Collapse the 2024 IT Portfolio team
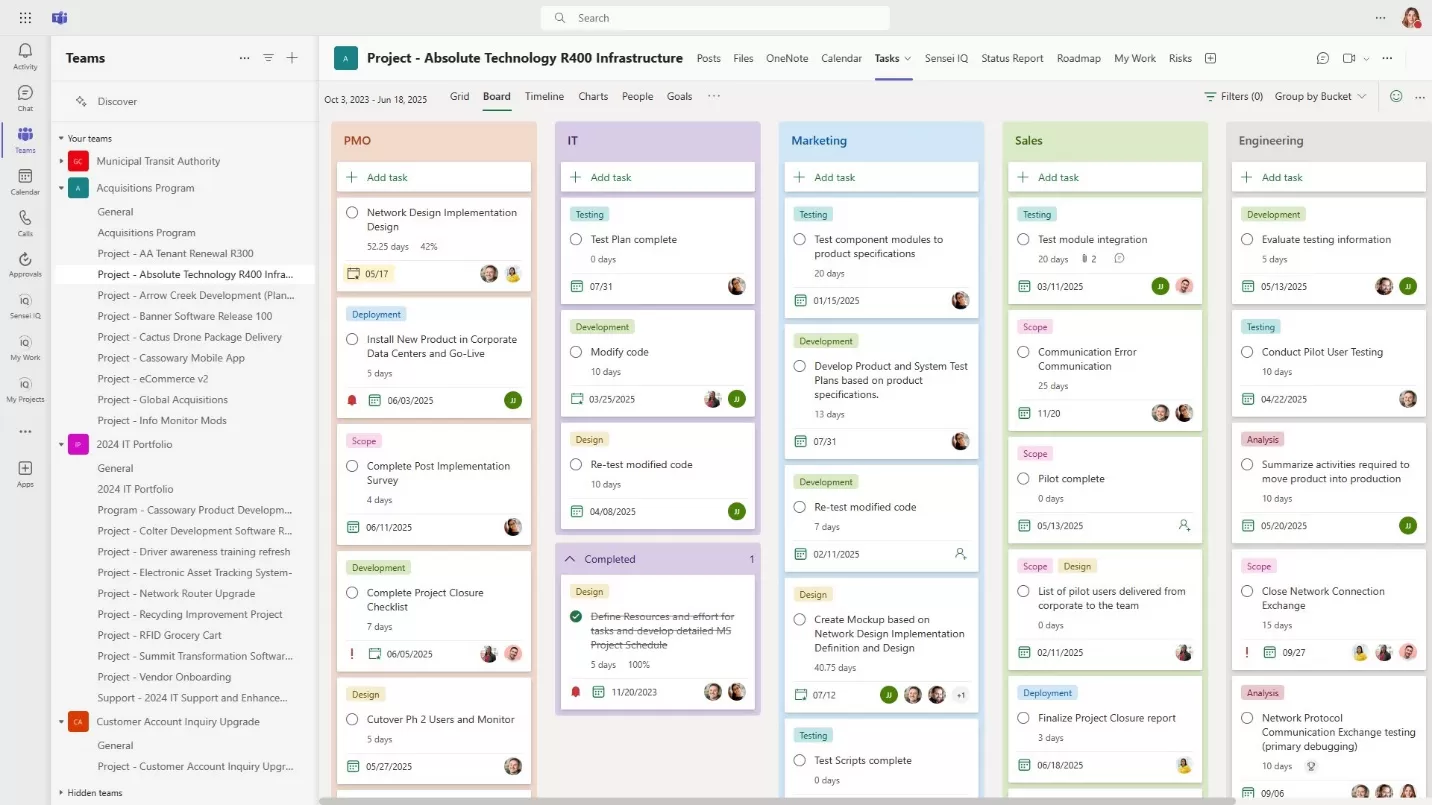This screenshot has width=1432, height=805. (x=60, y=444)
